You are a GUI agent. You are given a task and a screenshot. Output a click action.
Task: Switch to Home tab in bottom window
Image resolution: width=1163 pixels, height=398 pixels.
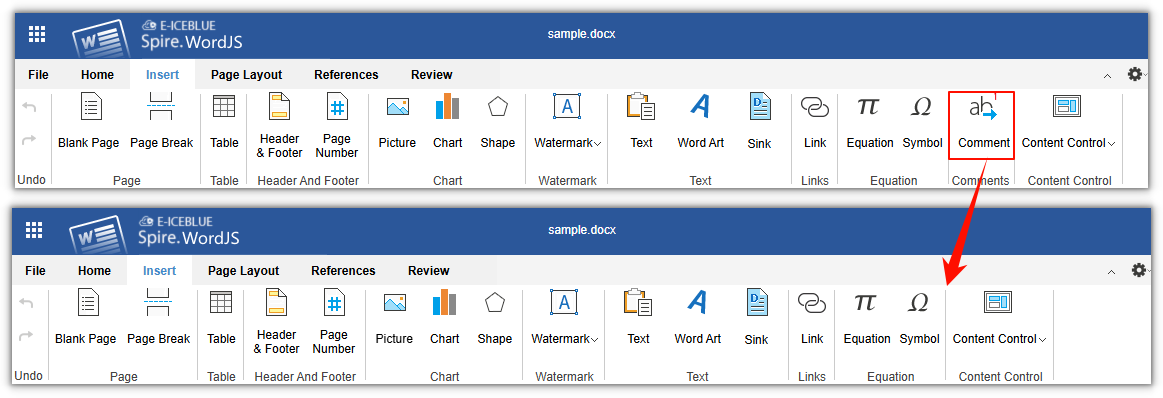[94, 271]
